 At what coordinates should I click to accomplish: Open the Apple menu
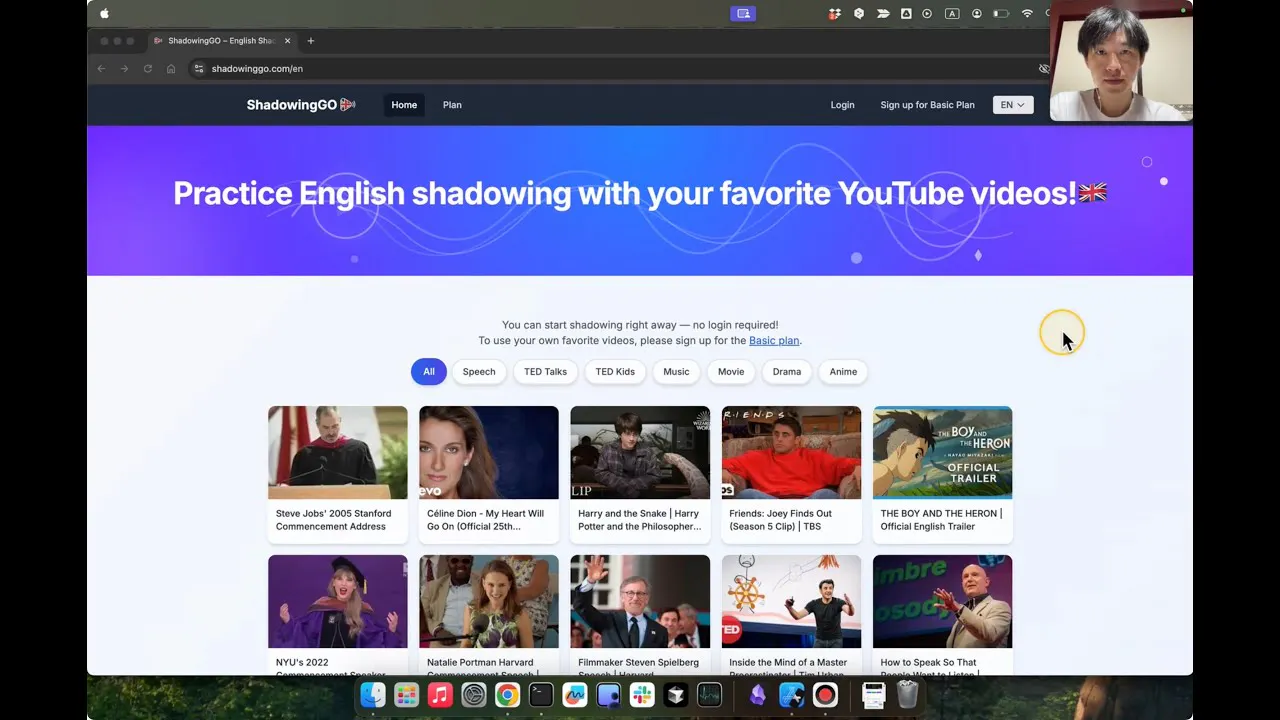[105, 14]
